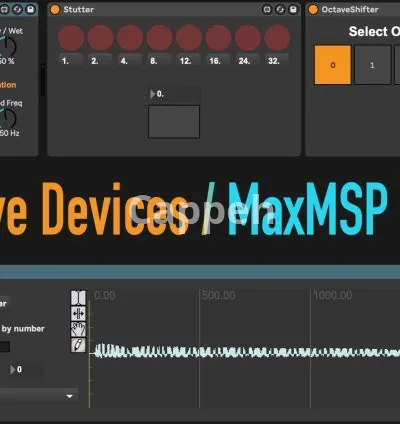
Task: Click save preset icon on leftmost device
Action: coord(31,10)
